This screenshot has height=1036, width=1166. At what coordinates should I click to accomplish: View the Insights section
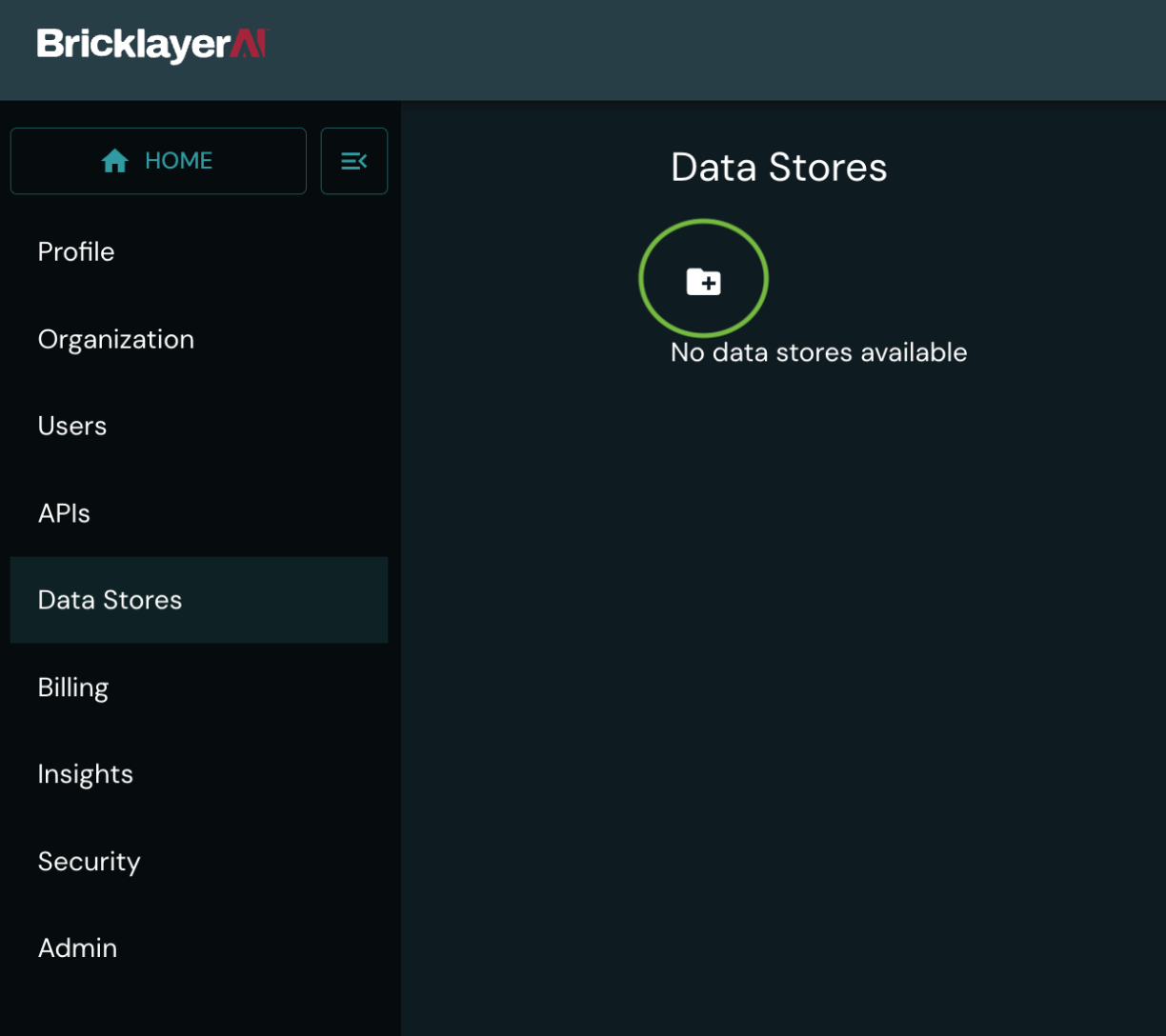(86, 774)
